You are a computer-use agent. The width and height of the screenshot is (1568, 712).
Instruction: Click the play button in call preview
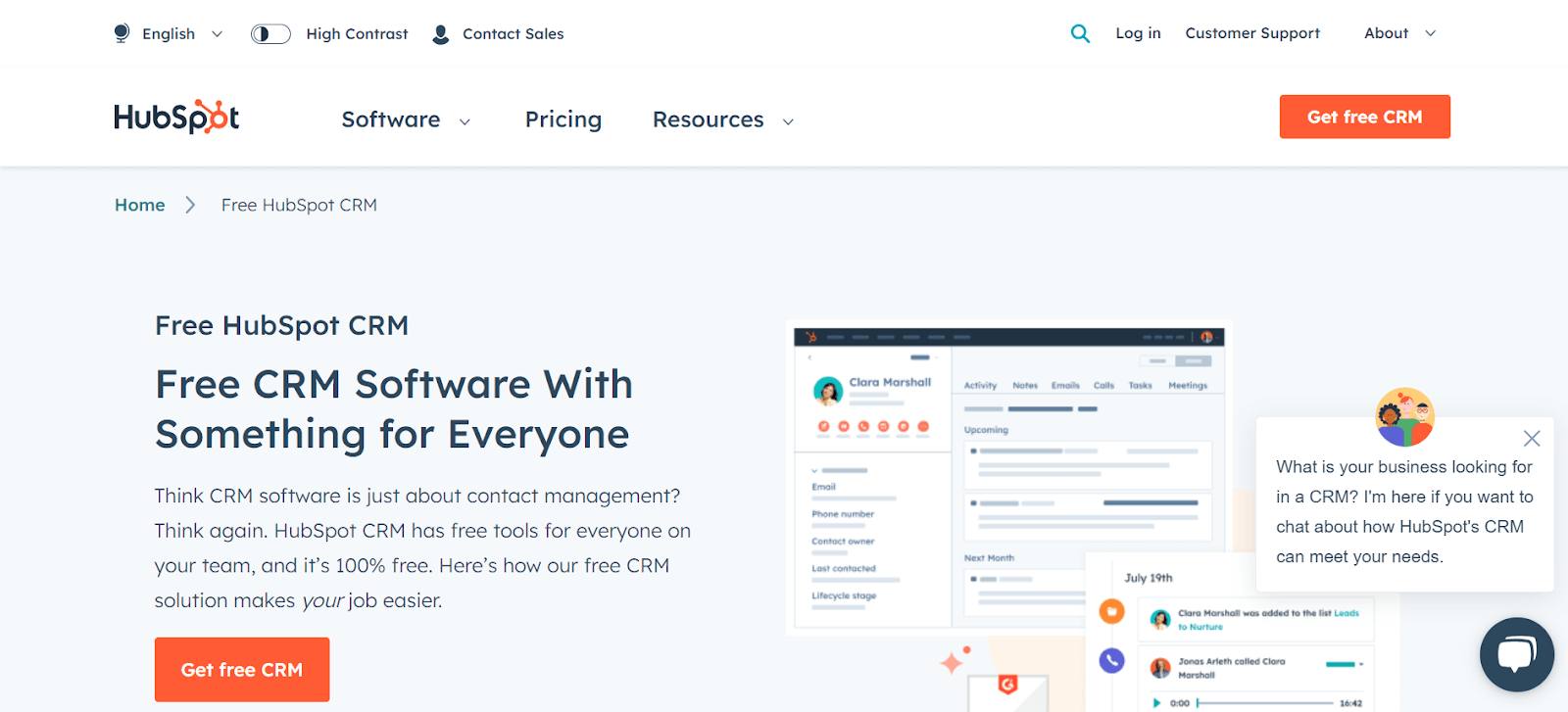pos(1156,702)
